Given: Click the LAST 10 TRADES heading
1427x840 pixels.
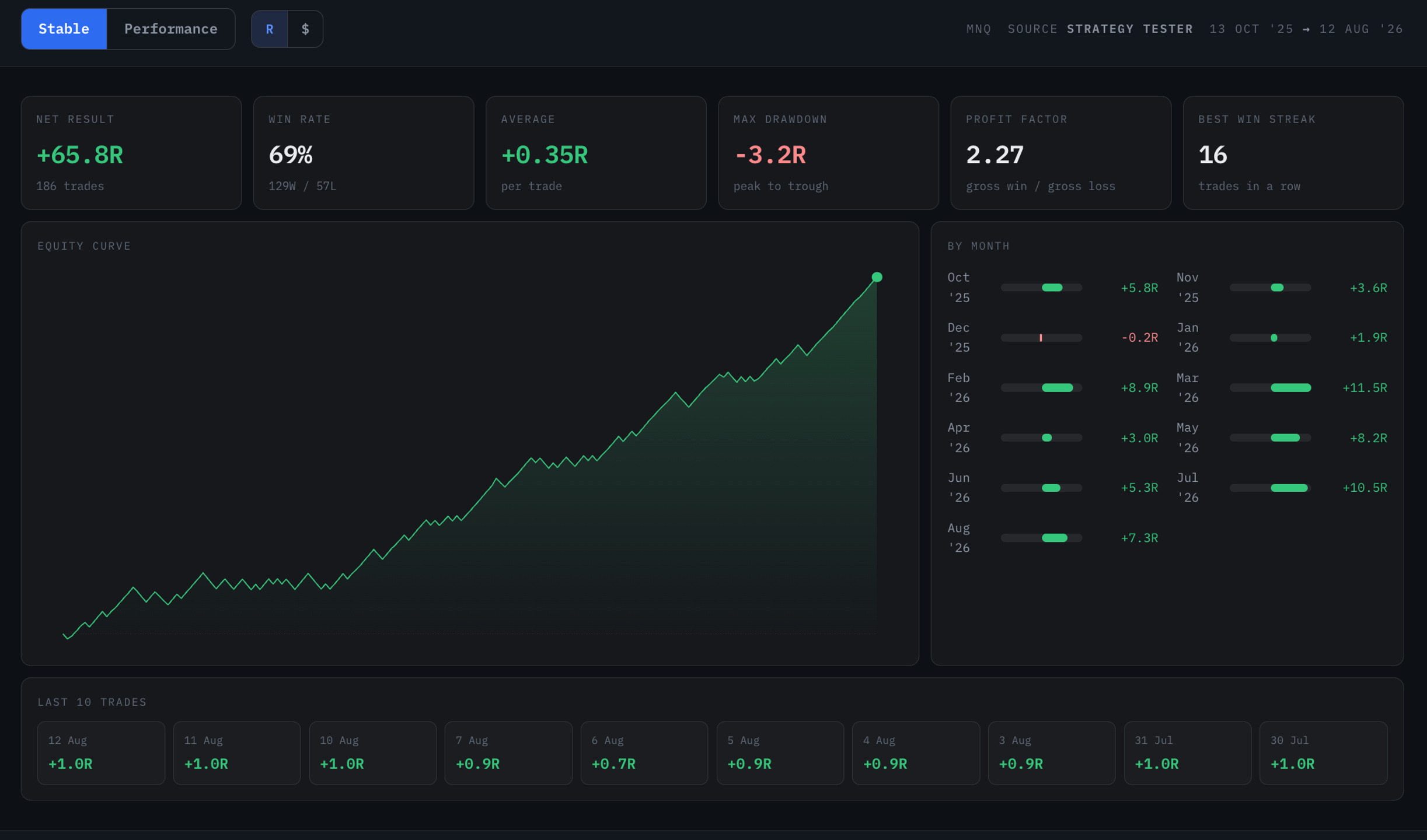Looking at the screenshot, I should tap(92, 702).
